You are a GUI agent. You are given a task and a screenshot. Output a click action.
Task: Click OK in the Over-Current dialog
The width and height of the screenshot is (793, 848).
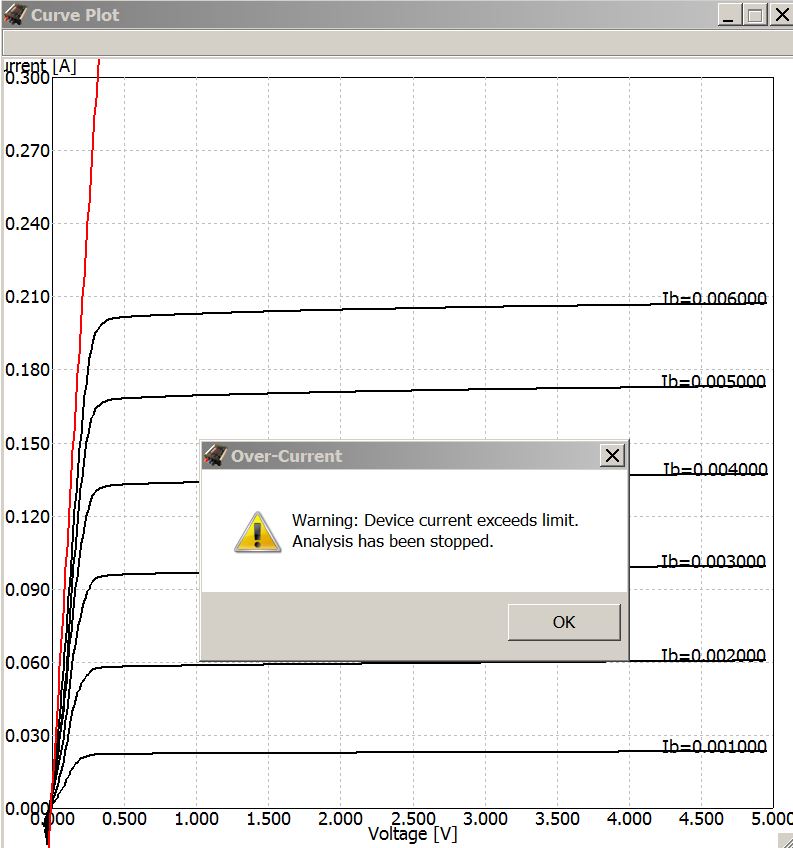pos(563,622)
